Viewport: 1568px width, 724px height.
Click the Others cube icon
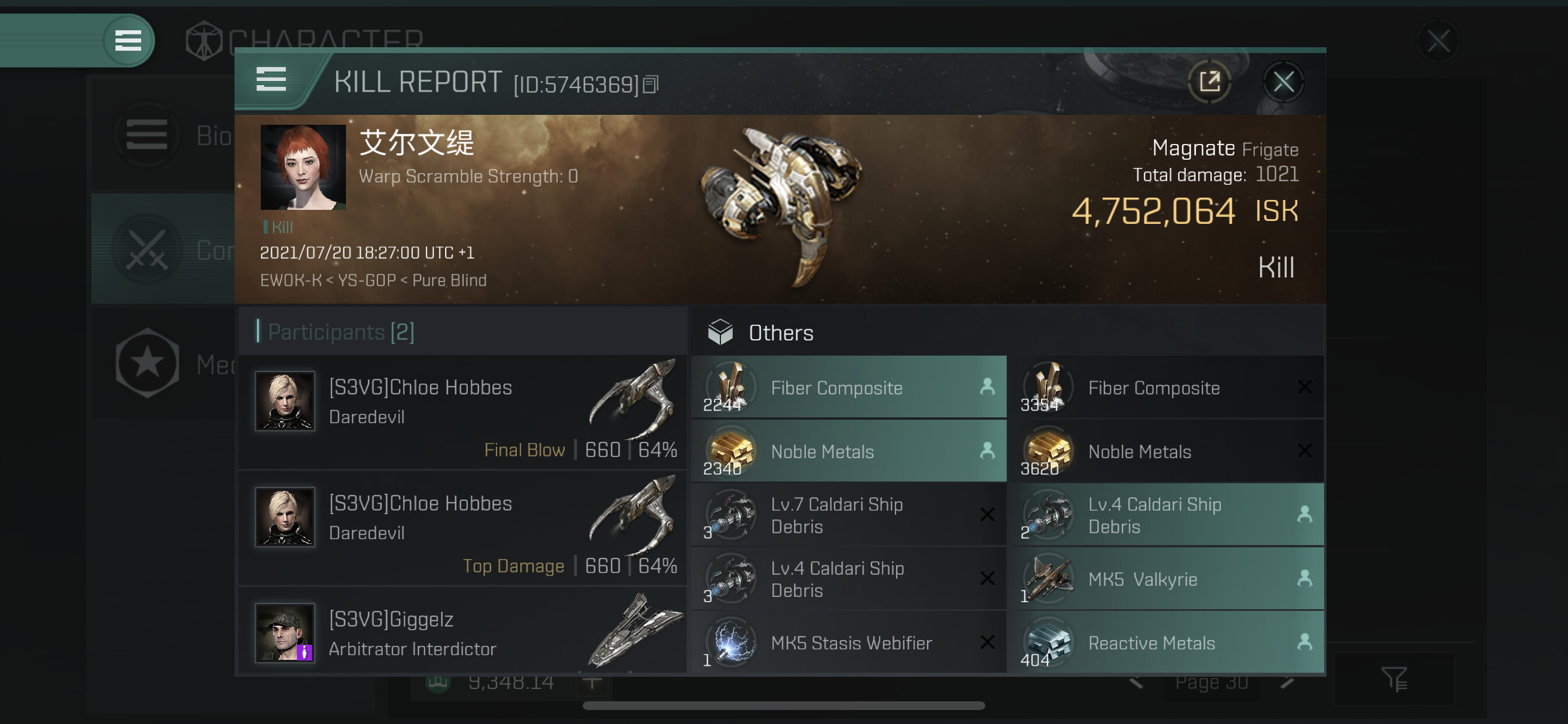pos(720,332)
